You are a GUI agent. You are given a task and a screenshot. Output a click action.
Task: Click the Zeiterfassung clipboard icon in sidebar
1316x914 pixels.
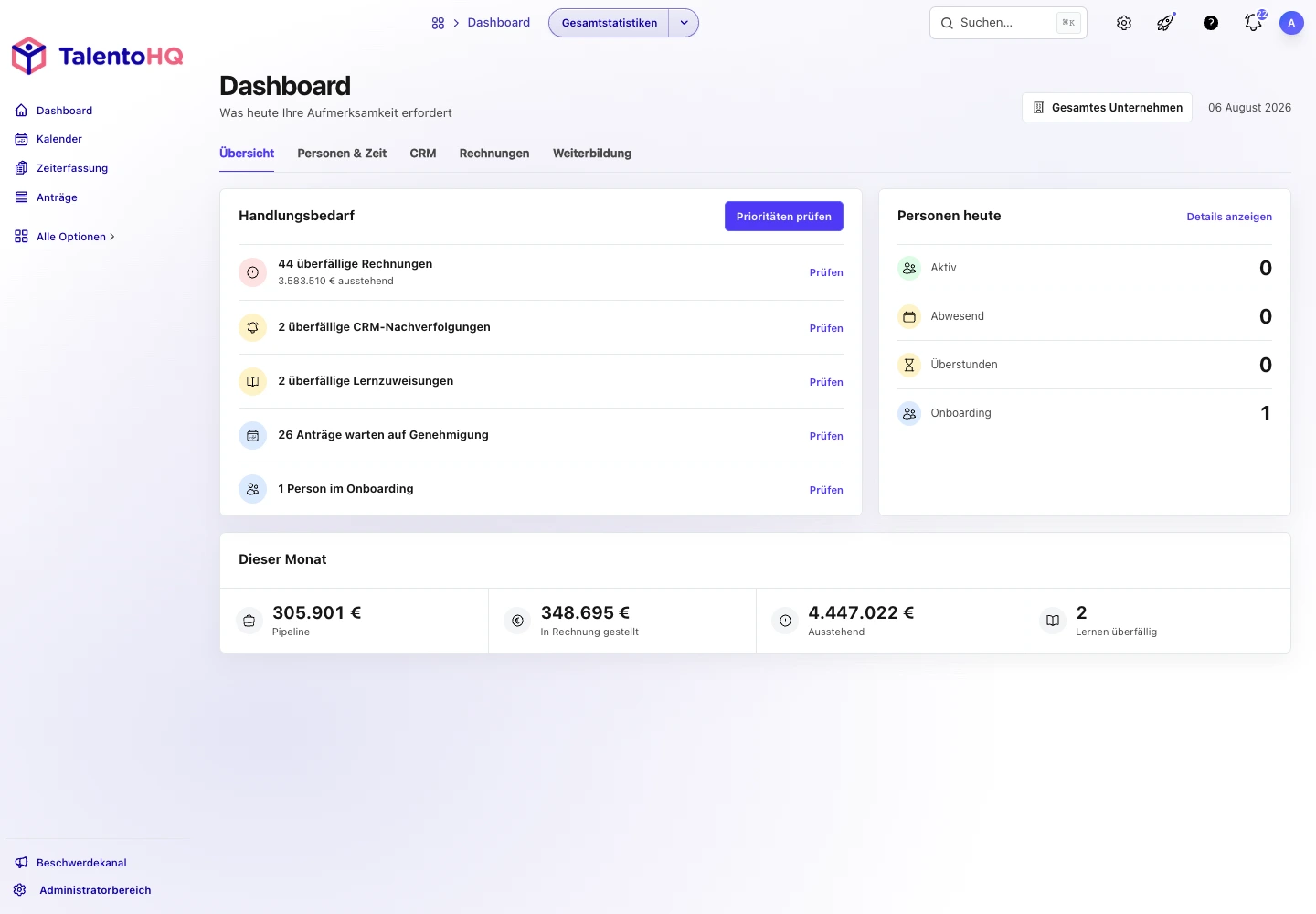pyautogui.click(x=22, y=168)
